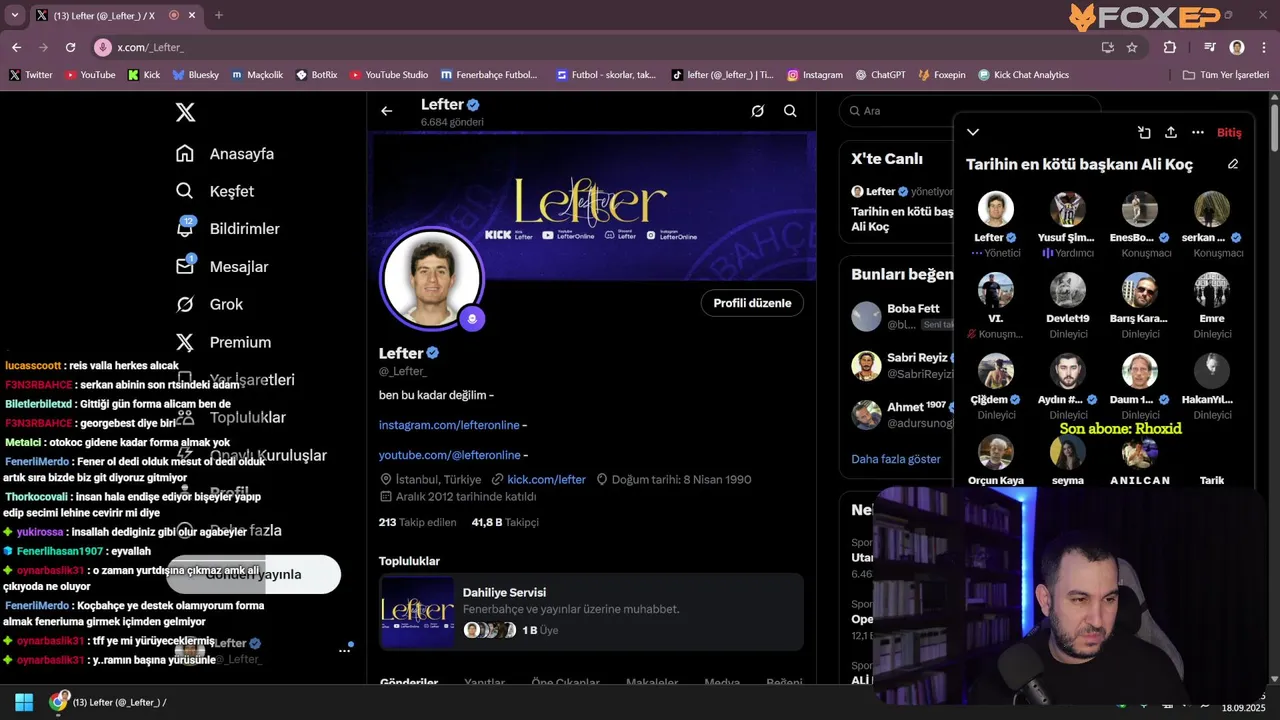Viewport: 1280px width, 720px height.
Task: Click the pencil edit icon by Space title
Action: (x=1233, y=164)
